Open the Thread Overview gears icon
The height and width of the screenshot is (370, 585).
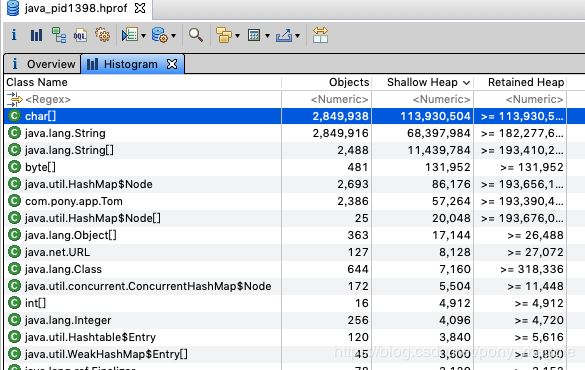(103, 35)
